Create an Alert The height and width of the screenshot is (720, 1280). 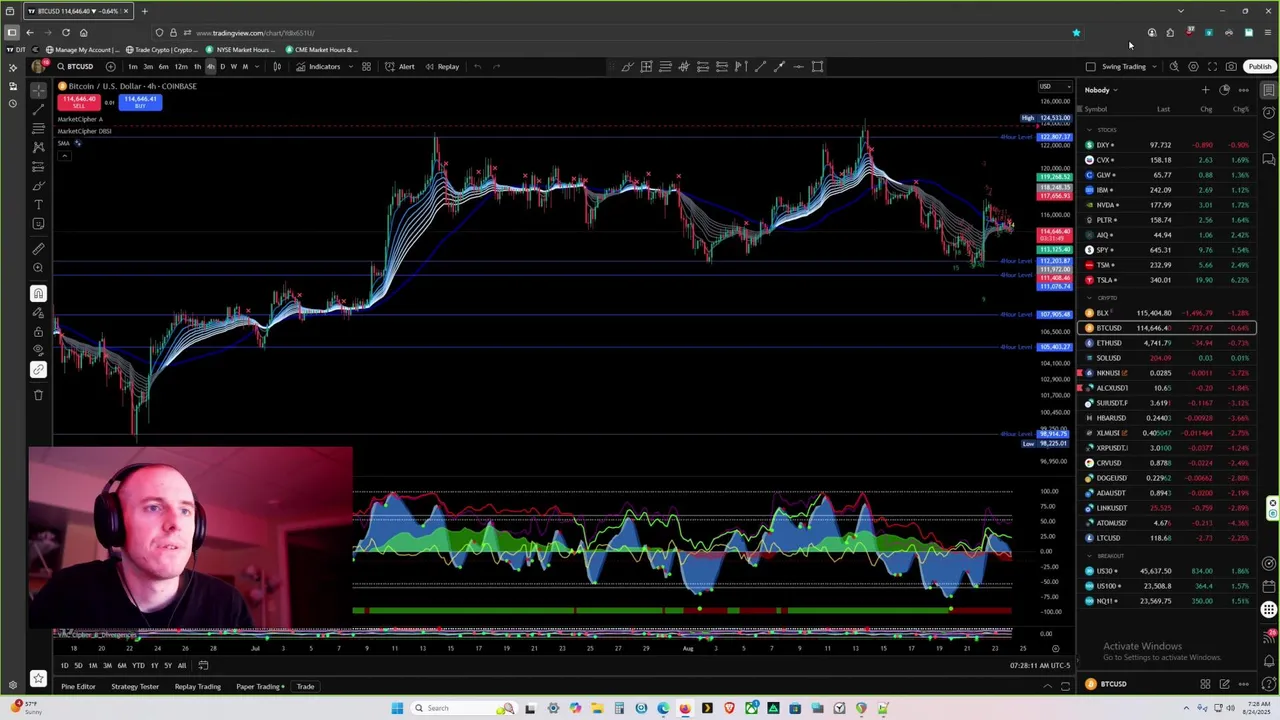coord(400,67)
